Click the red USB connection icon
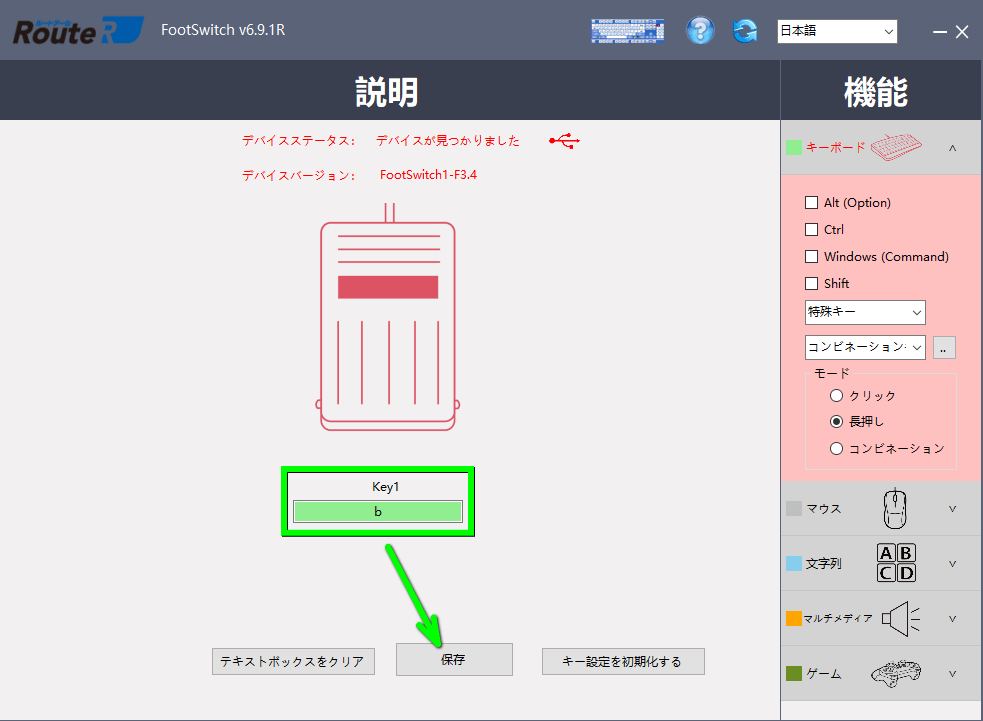 (x=563, y=141)
